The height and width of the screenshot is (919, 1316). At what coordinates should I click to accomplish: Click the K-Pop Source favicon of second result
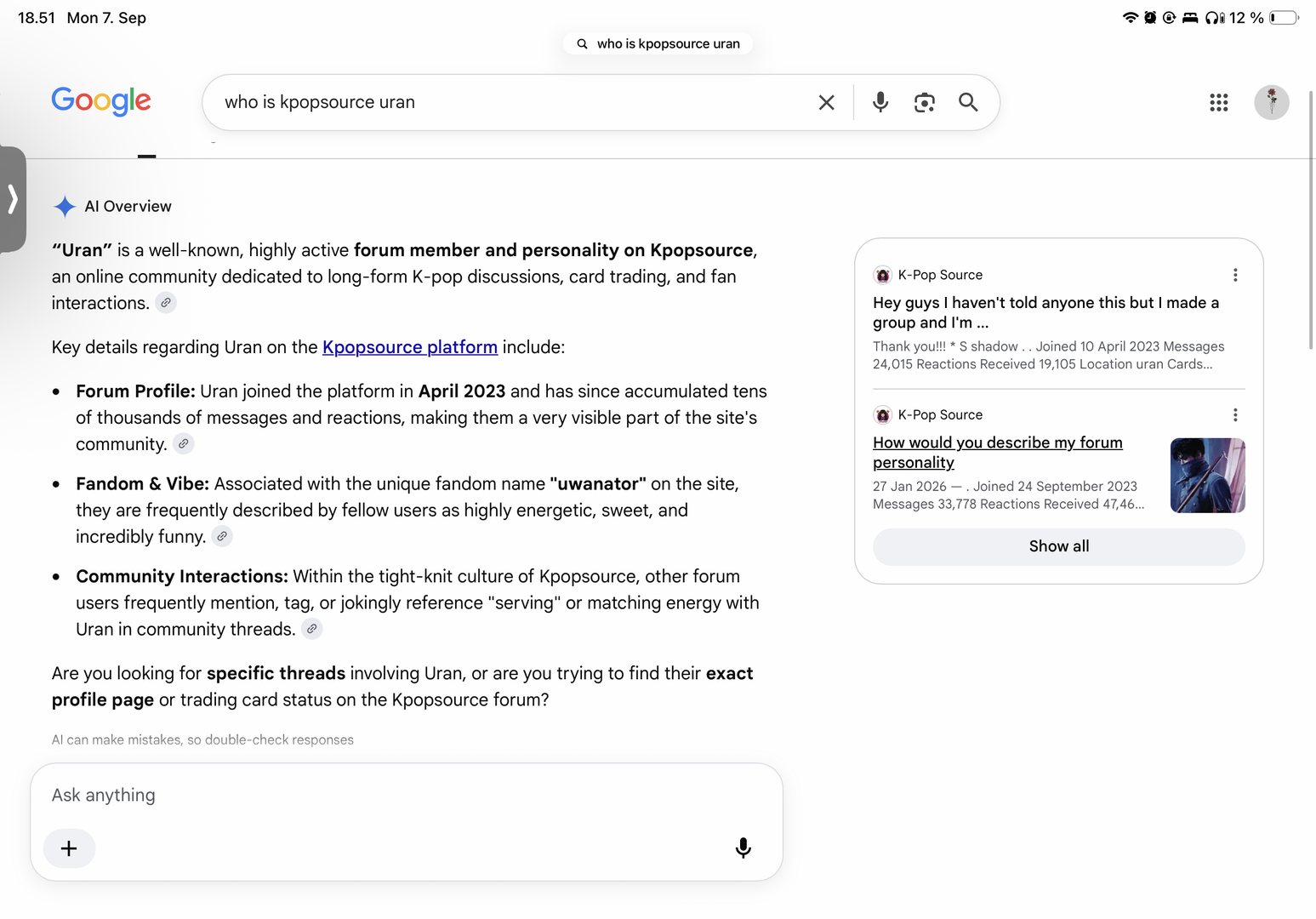(882, 414)
